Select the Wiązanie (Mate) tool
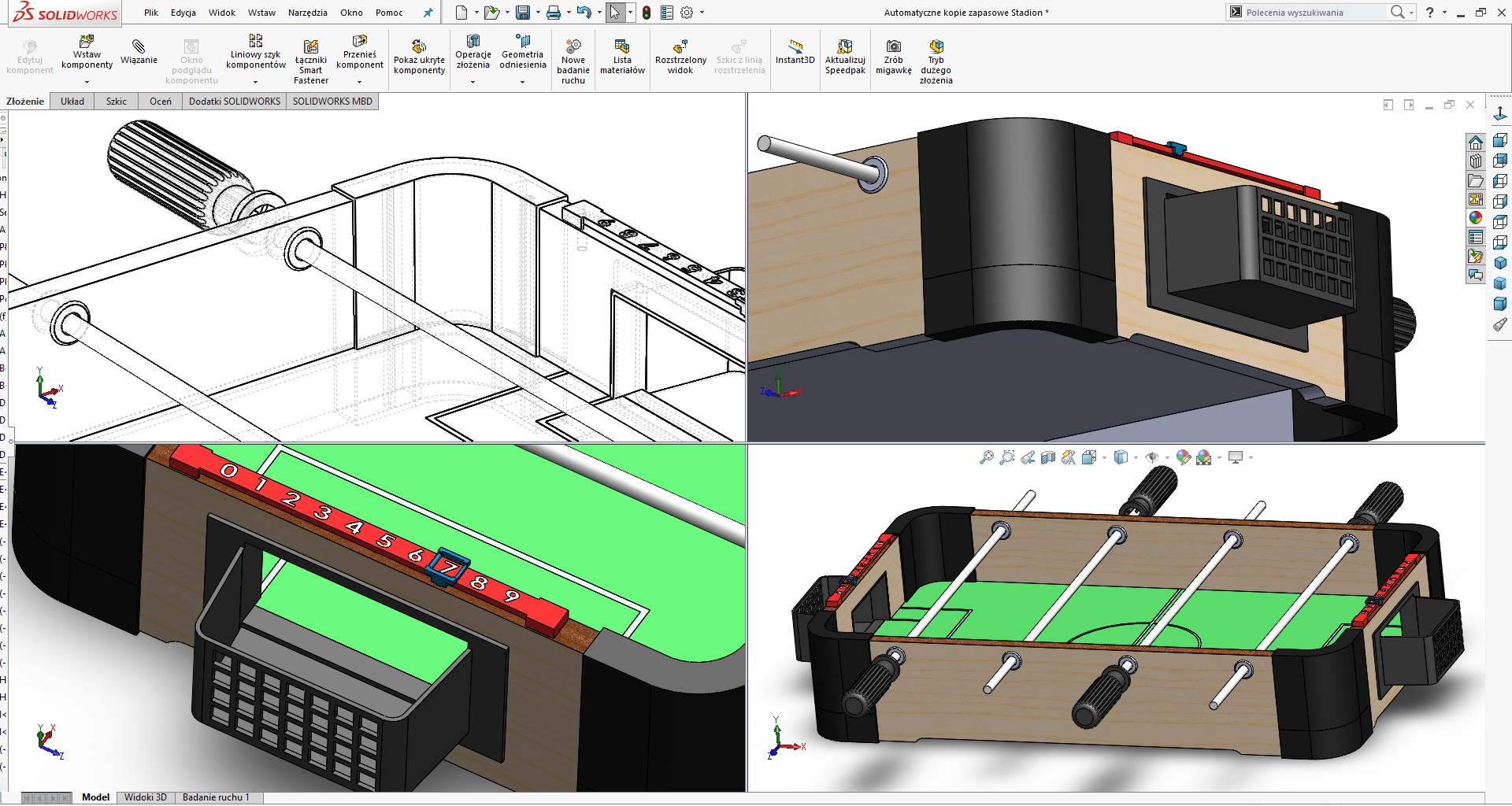The width and height of the screenshot is (1512, 806). pyautogui.click(x=139, y=55)
